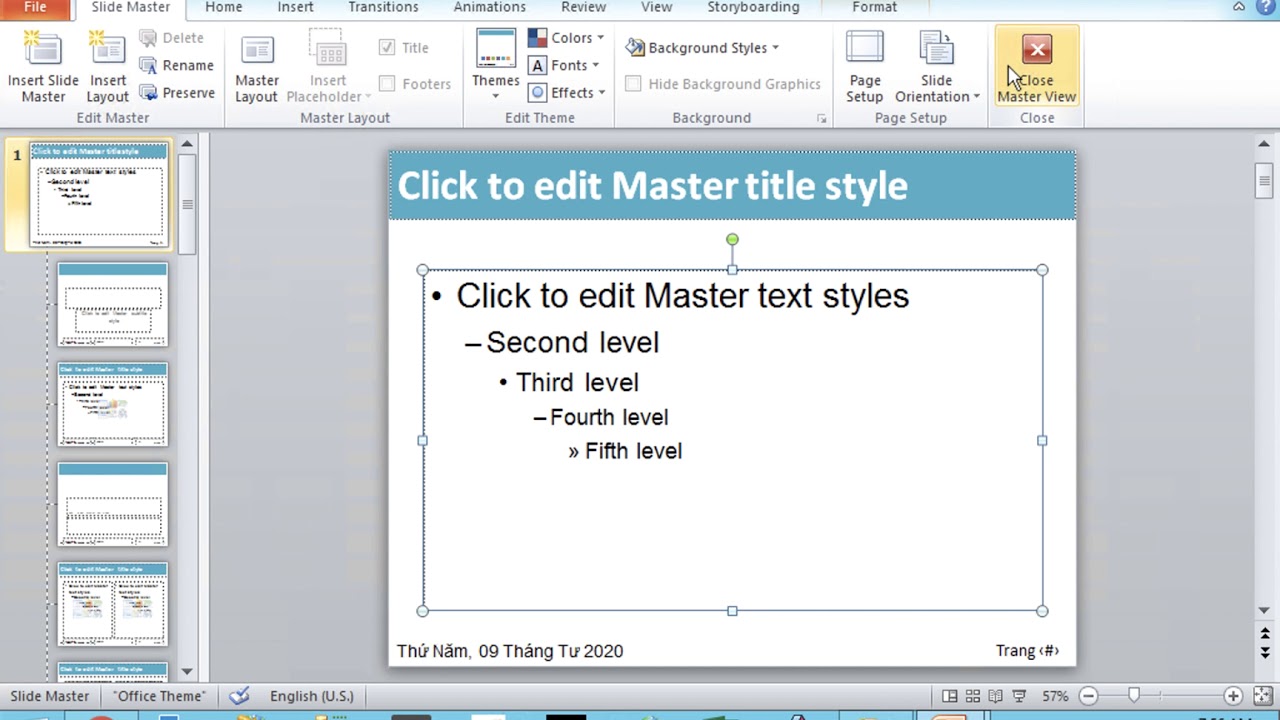Click the 57% zoom level
Image resolution: width=1280 pixels, height=720 pixels.
tap(1055, 696)
